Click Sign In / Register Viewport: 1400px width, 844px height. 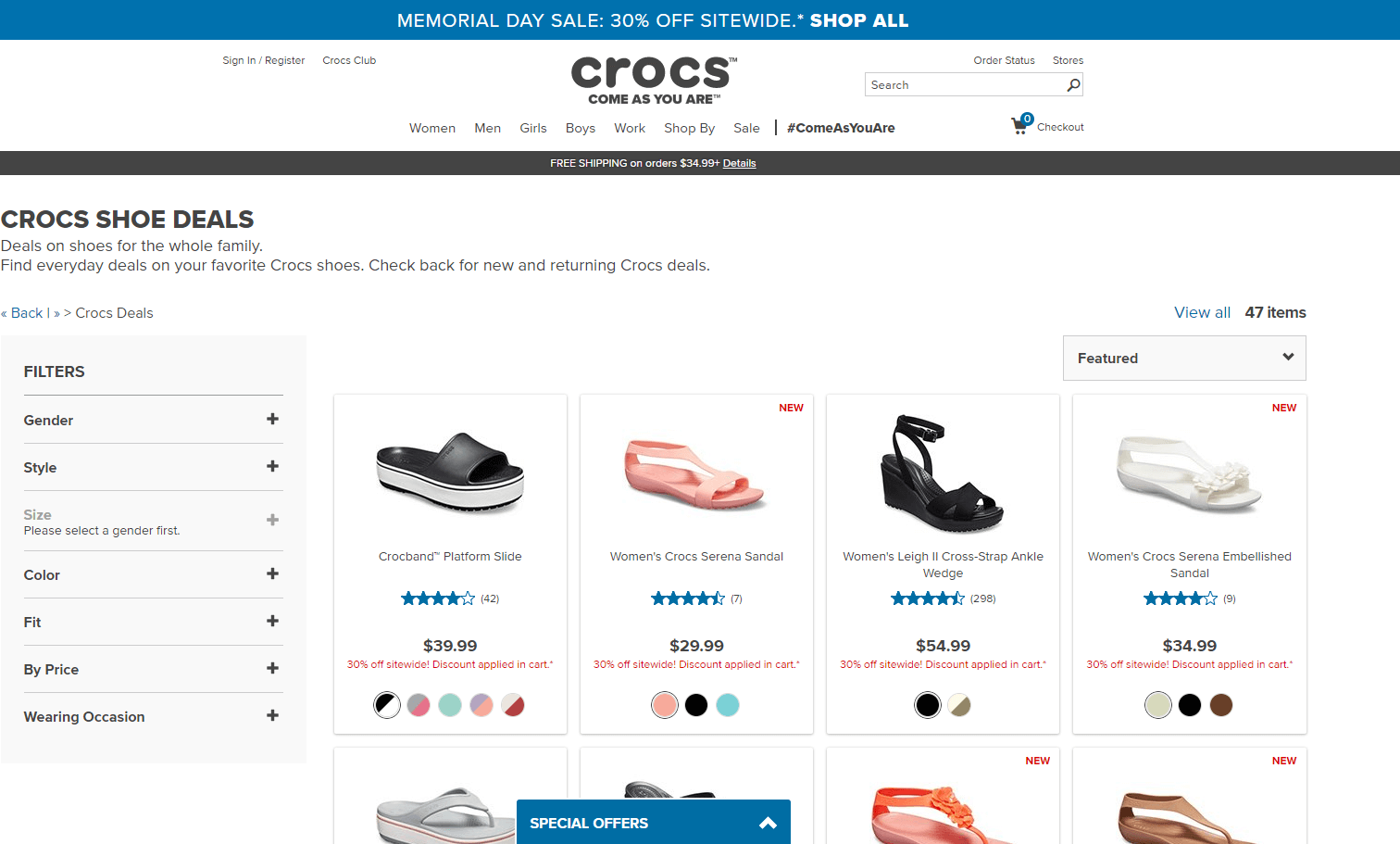tap(263, 60)
